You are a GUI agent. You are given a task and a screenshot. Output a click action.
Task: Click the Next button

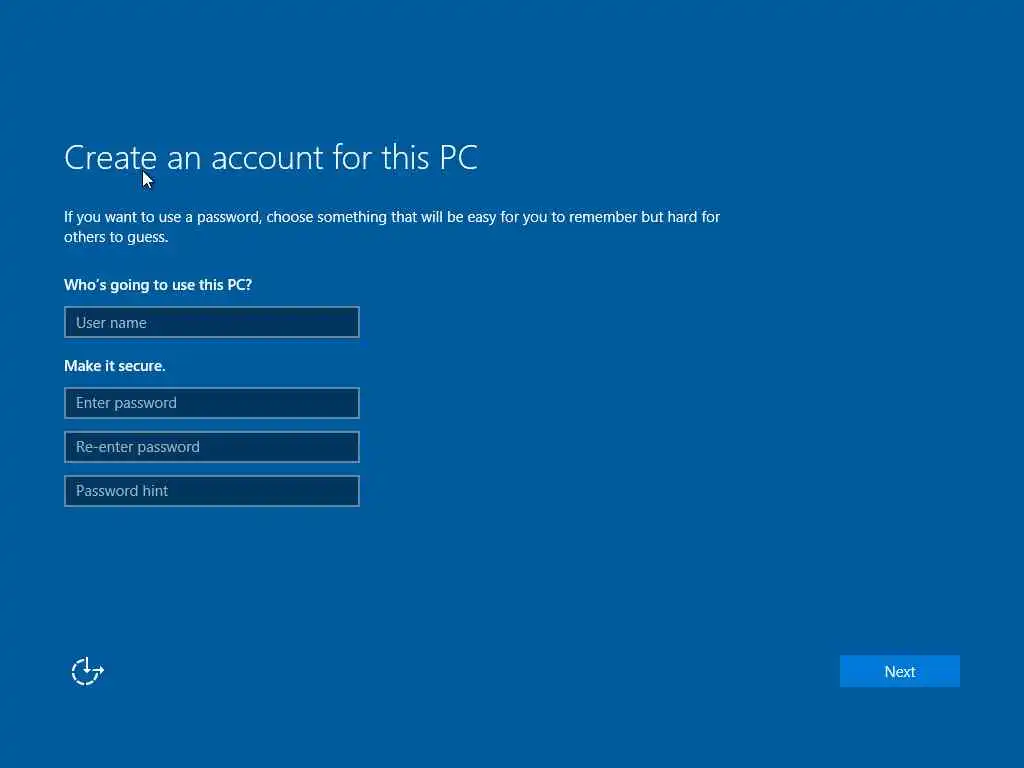tap(899, 671)
